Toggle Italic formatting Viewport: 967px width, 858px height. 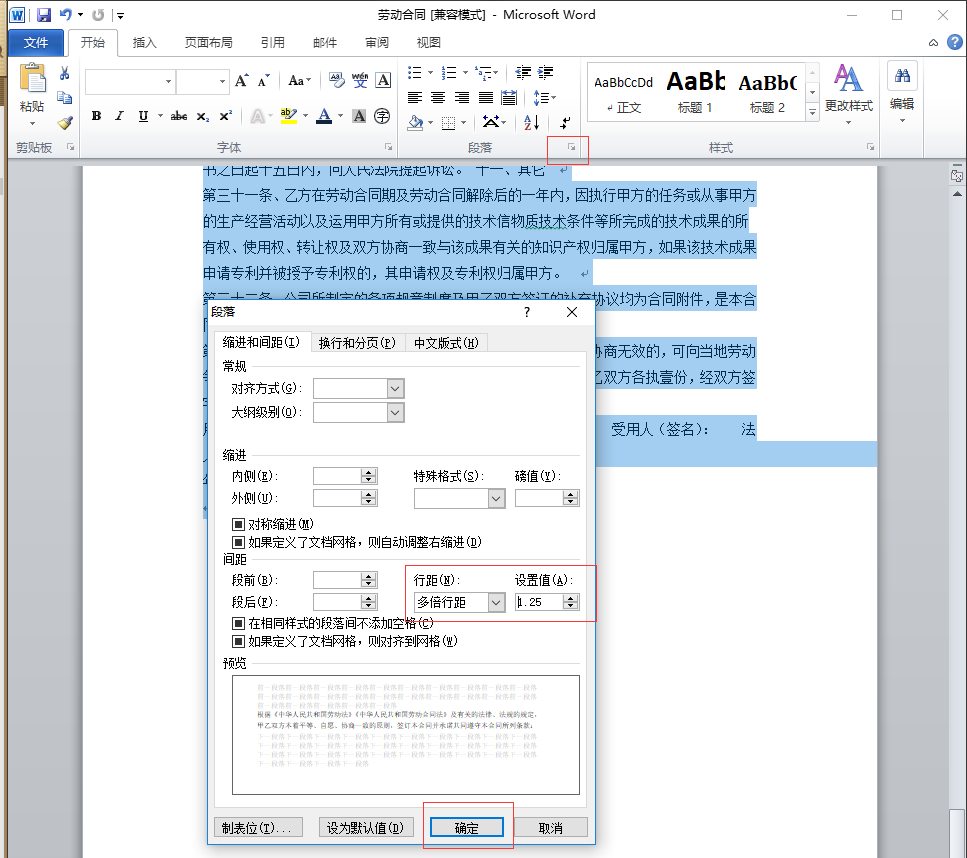[x=119, y=116]
